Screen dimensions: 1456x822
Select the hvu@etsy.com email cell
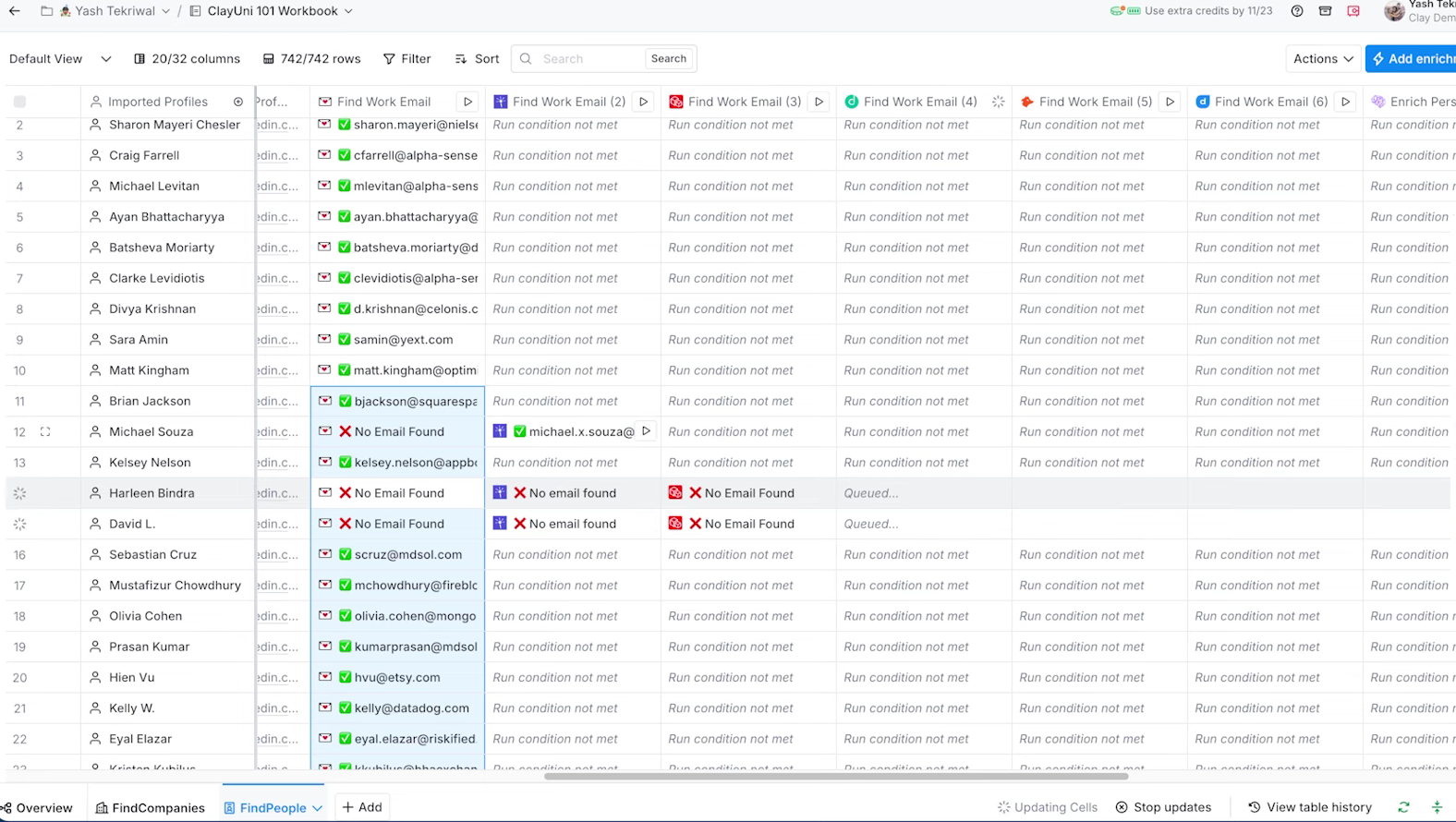(398, 678)
